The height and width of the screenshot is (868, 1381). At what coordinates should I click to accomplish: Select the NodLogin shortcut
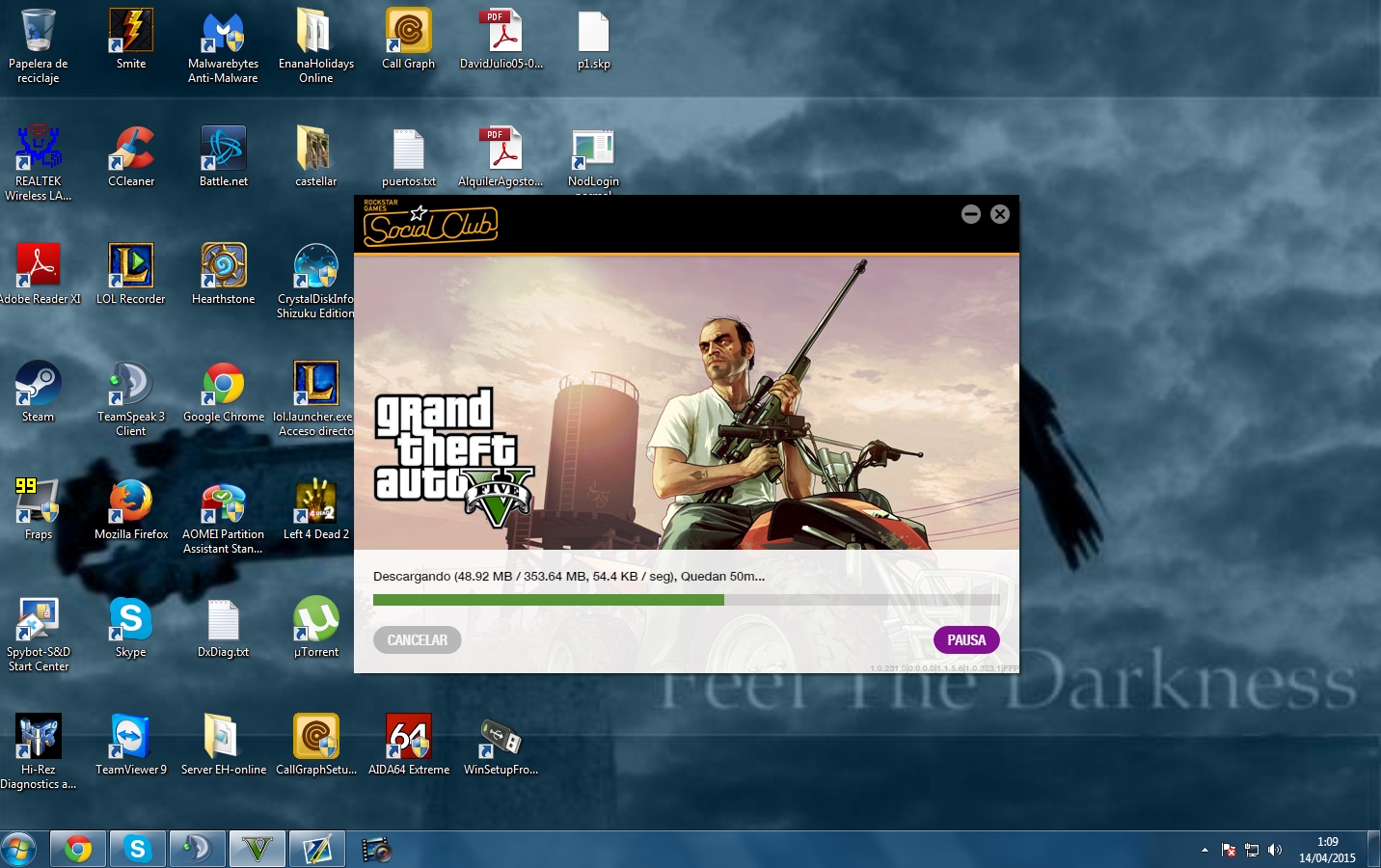coord(593,159)
